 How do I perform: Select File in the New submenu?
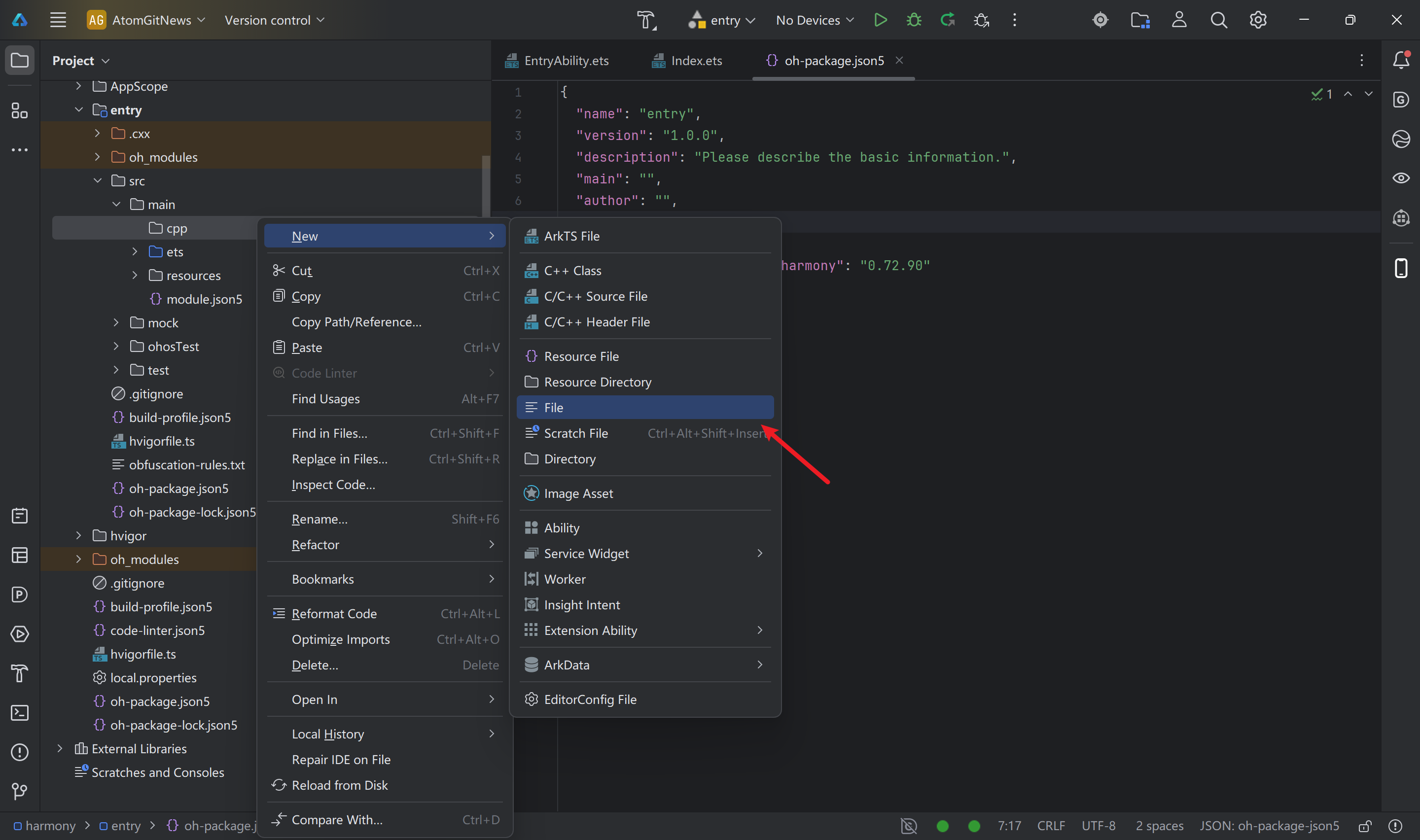tap(644, 408)
